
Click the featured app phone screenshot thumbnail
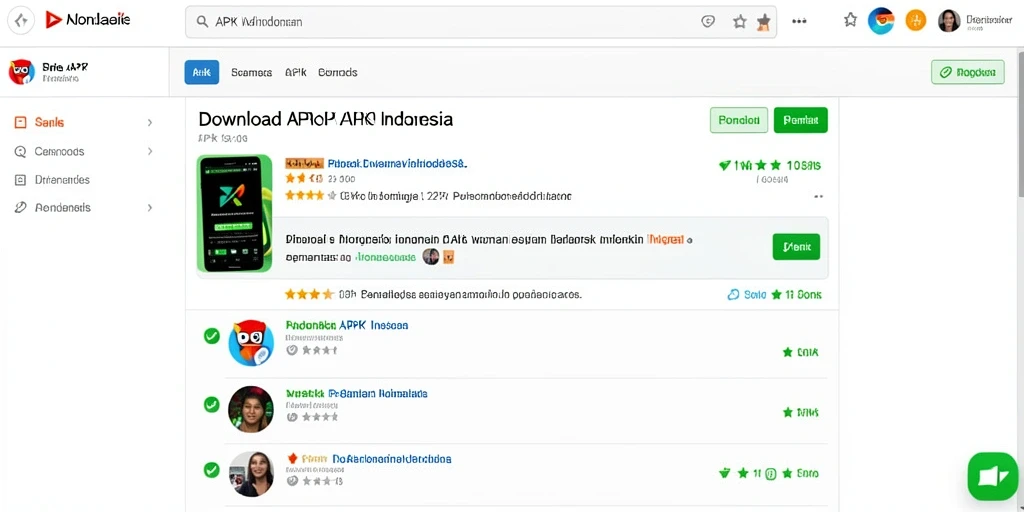tap(234, 214)
